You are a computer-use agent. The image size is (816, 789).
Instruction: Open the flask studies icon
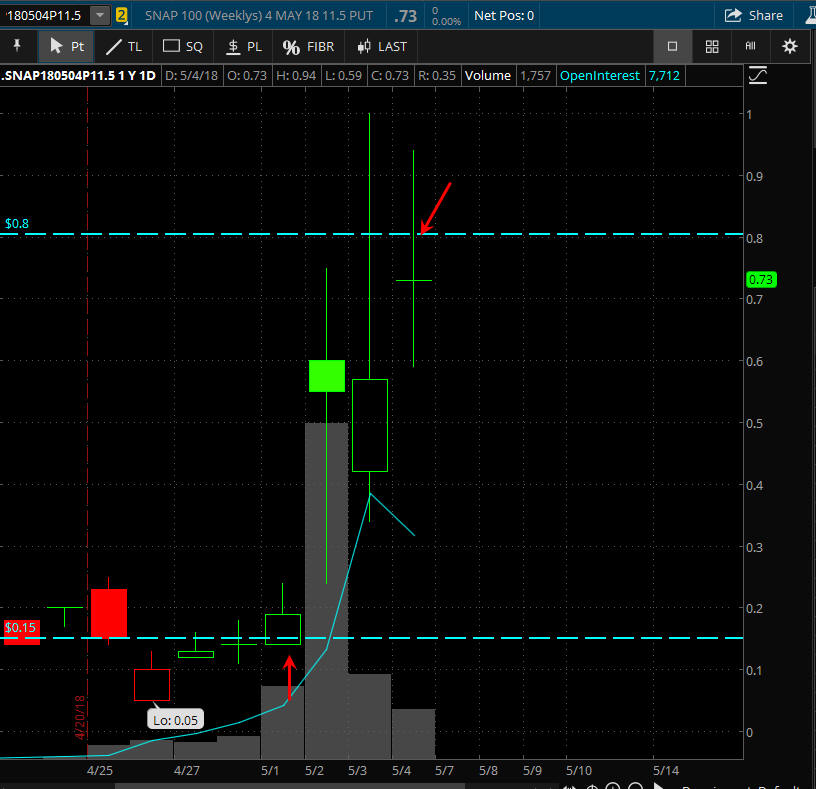click(806, 15)
